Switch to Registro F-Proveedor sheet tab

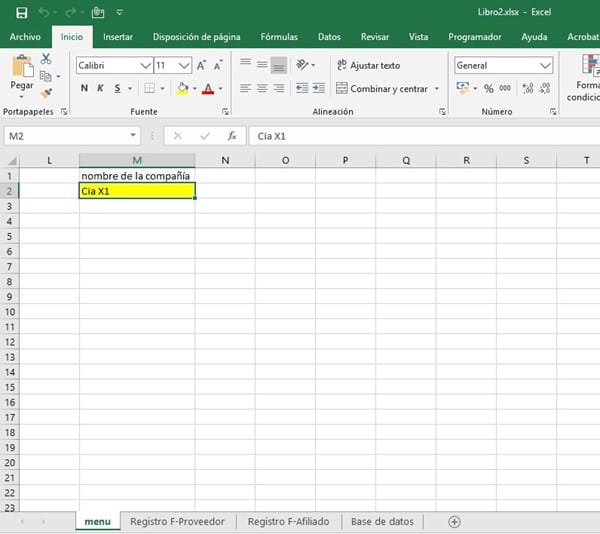177,521
